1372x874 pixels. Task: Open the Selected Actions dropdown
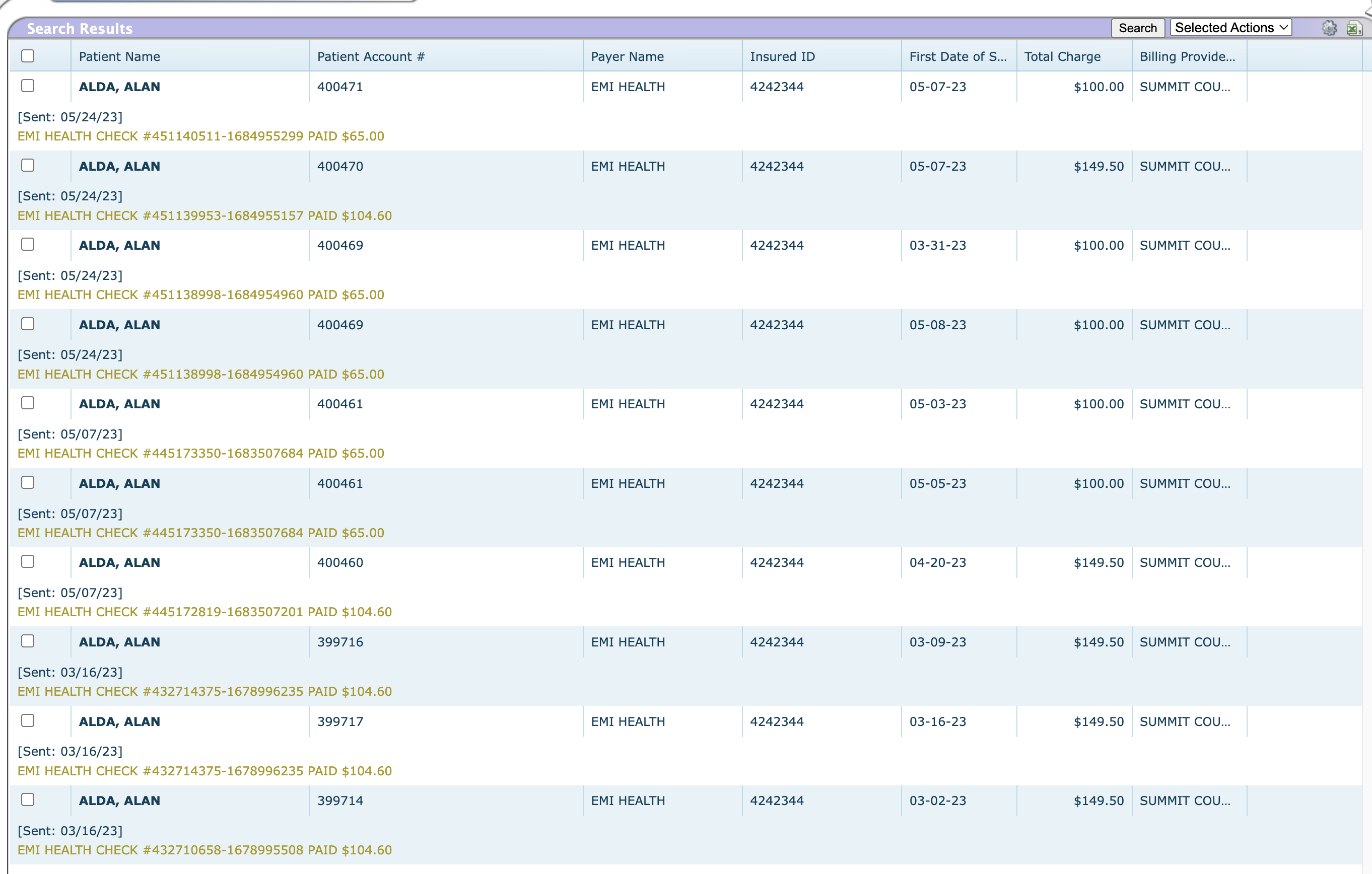coord(1230,28)
